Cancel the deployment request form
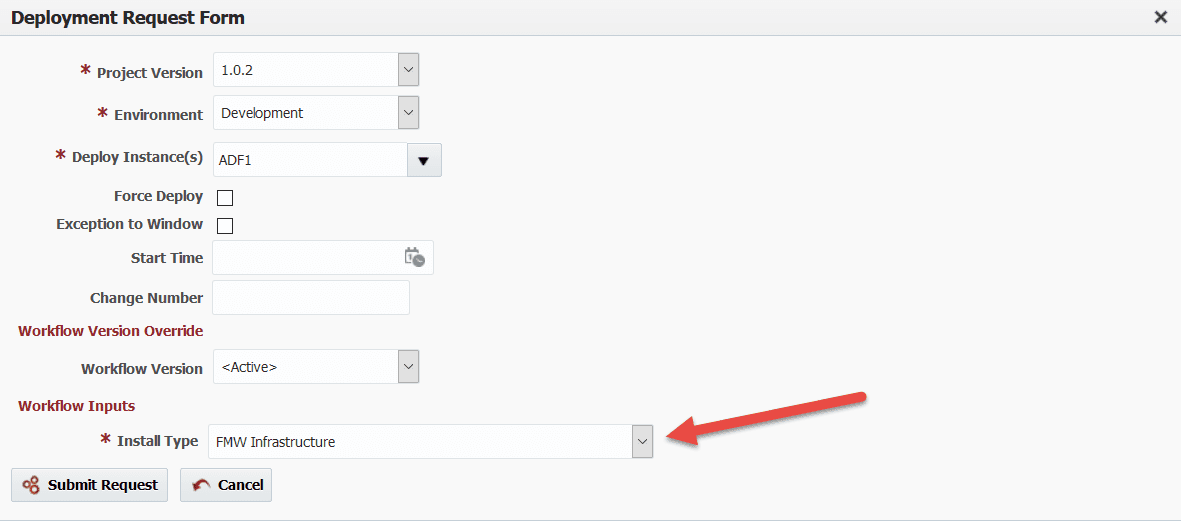Screen dimensions: 1181x521 point(226,485)
